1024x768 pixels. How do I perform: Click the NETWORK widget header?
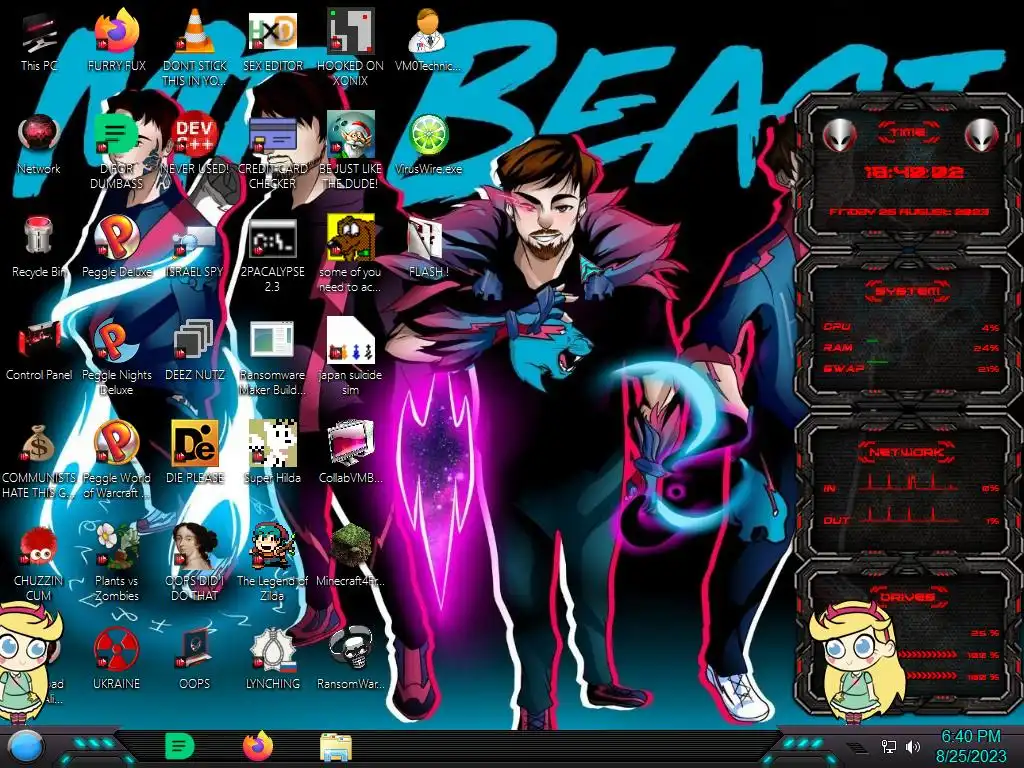click(x=906, y=452)
